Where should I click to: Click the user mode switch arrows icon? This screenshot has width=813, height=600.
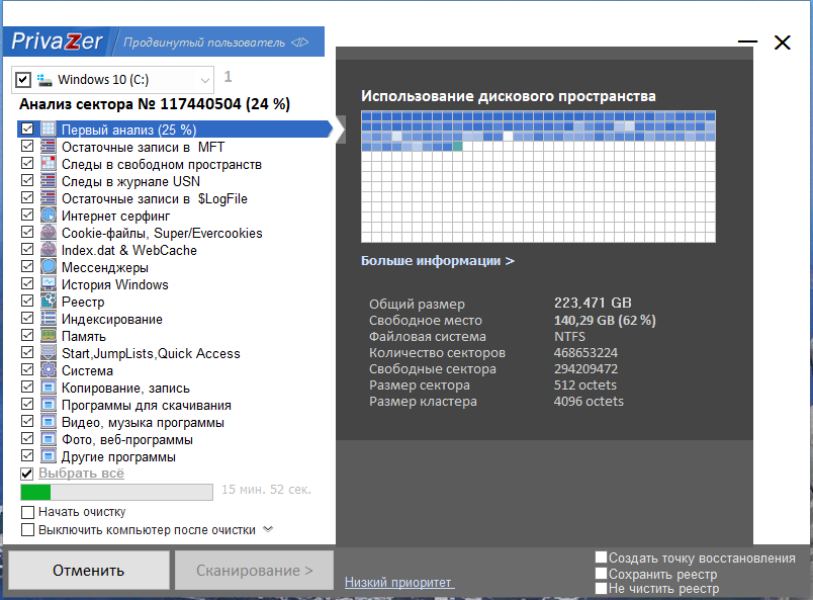[x=300, y=42]
